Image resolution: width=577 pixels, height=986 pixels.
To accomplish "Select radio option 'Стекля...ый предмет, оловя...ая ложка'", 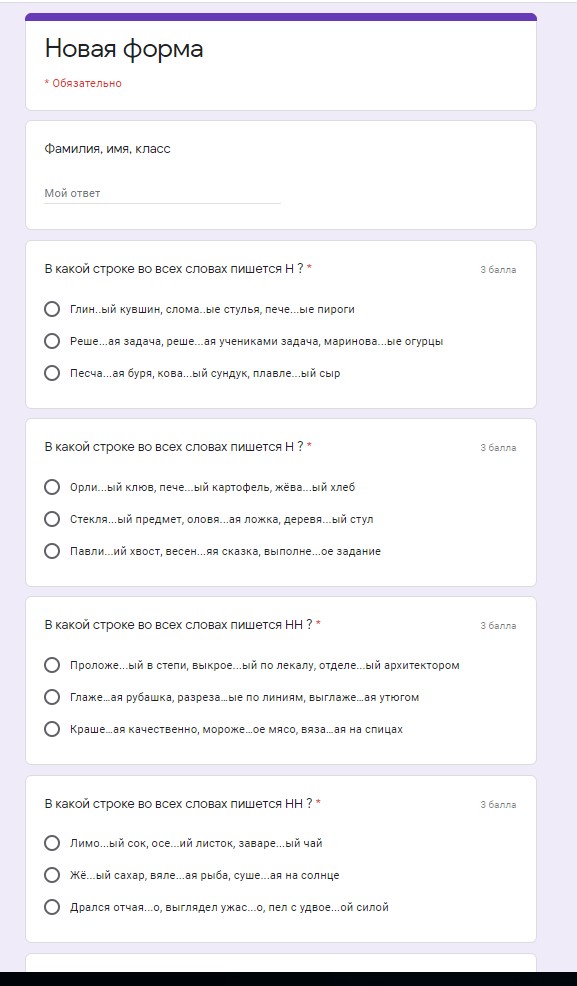I will tap(52, 519).
